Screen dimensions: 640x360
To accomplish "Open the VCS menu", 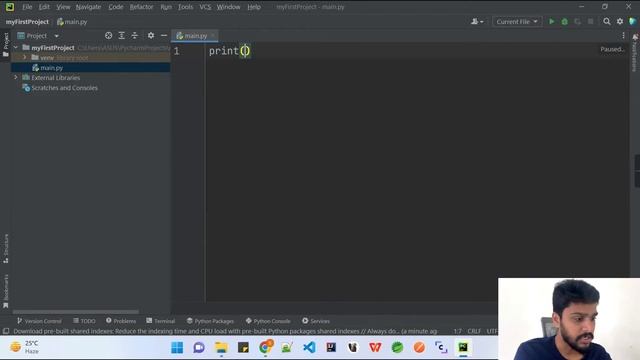I will tap(205, 7).
